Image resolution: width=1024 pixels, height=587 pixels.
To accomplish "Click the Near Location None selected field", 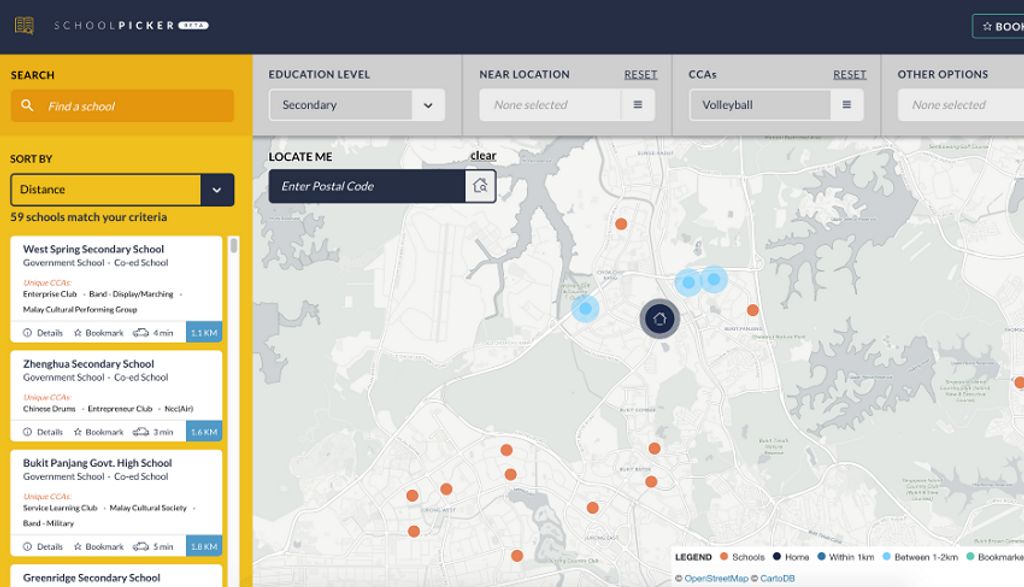I will coord(550,105).
